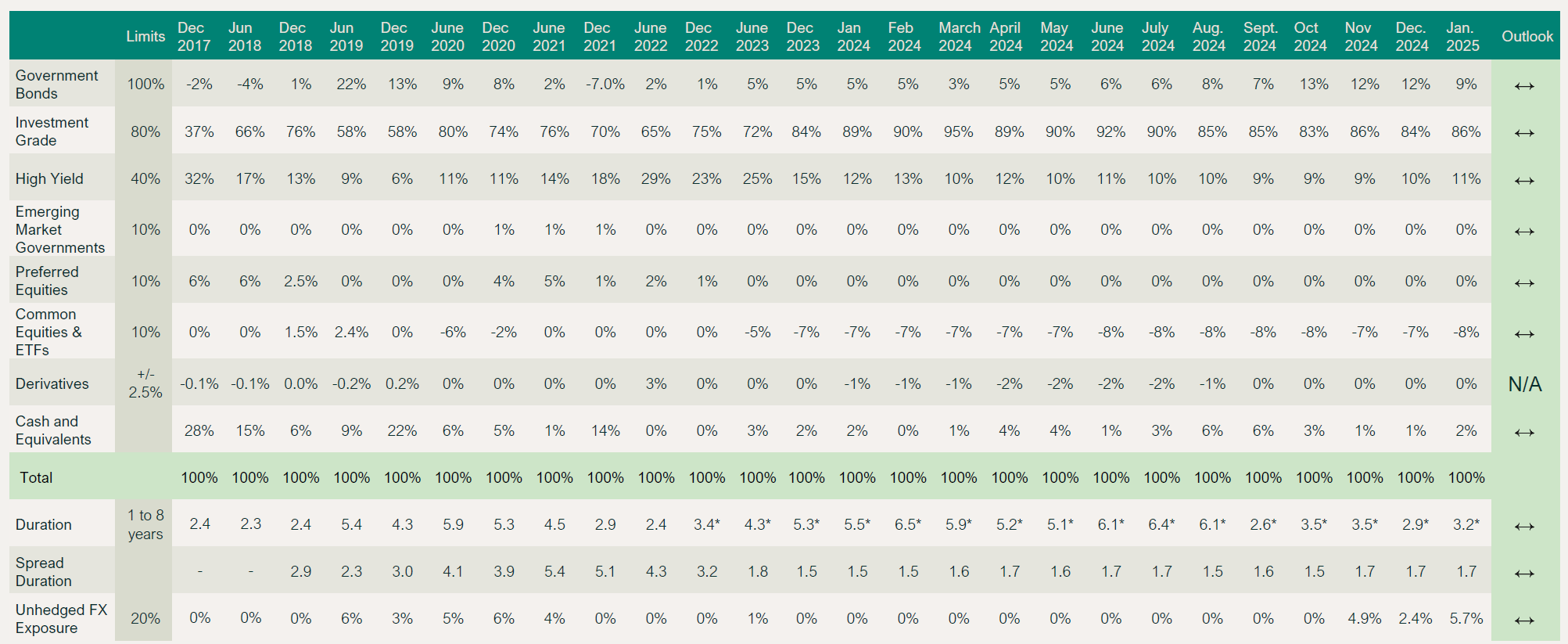Select the Emerging Market Governments outlook arrow
The image size is (1568, 644).
(x=1524, y=232)
